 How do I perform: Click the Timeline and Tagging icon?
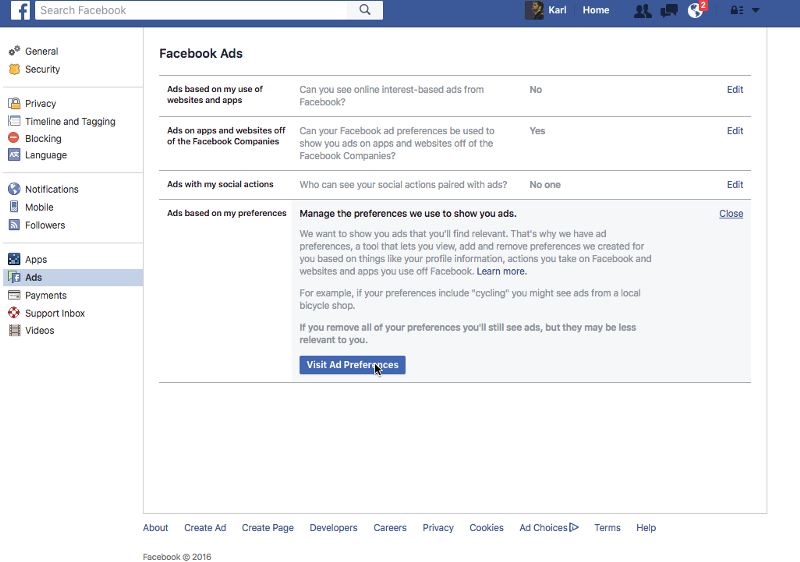(x=14, y=121)
